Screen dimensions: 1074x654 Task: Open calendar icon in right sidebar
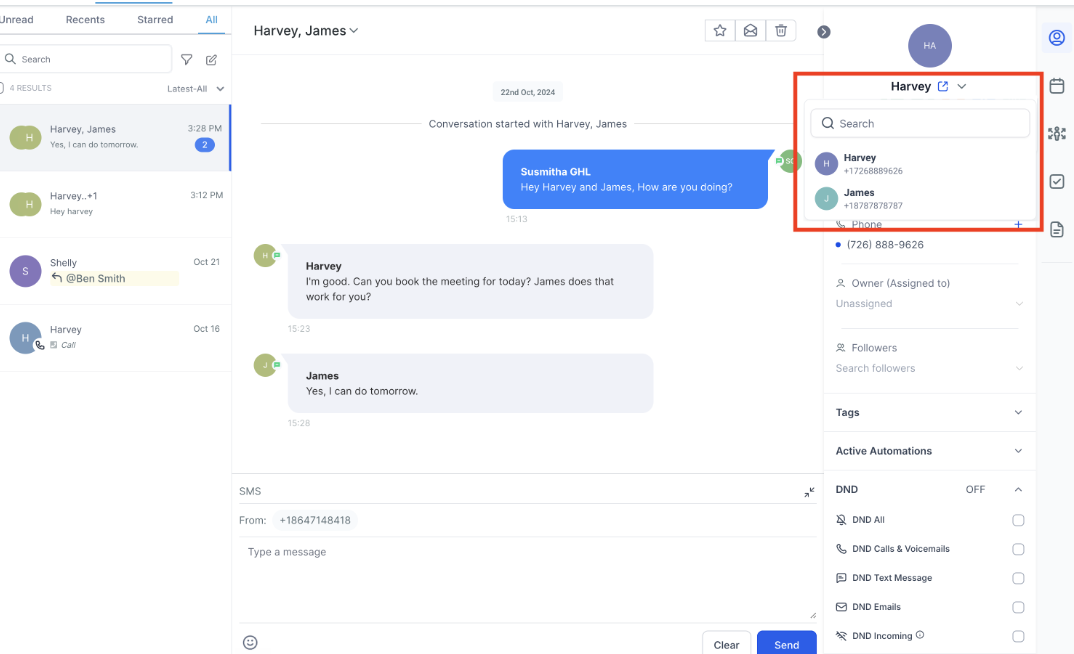pyautogui.click(x=1056, y=86)
